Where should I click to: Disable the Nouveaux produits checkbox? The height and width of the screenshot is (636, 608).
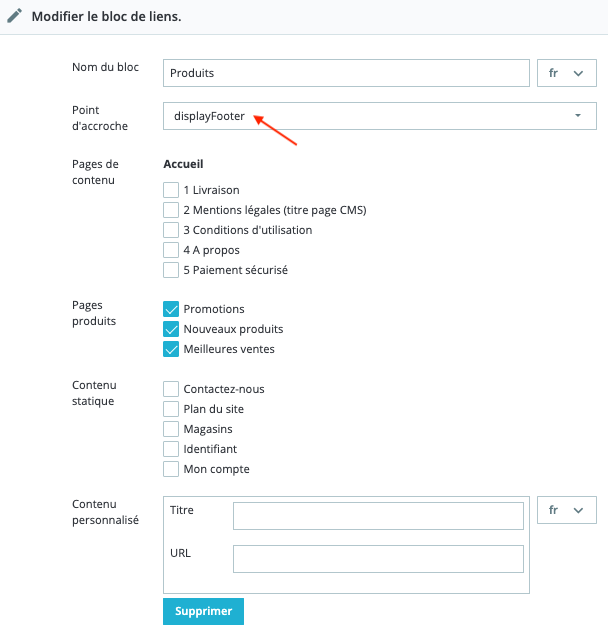pyautogui.click(x=171, y=329)
